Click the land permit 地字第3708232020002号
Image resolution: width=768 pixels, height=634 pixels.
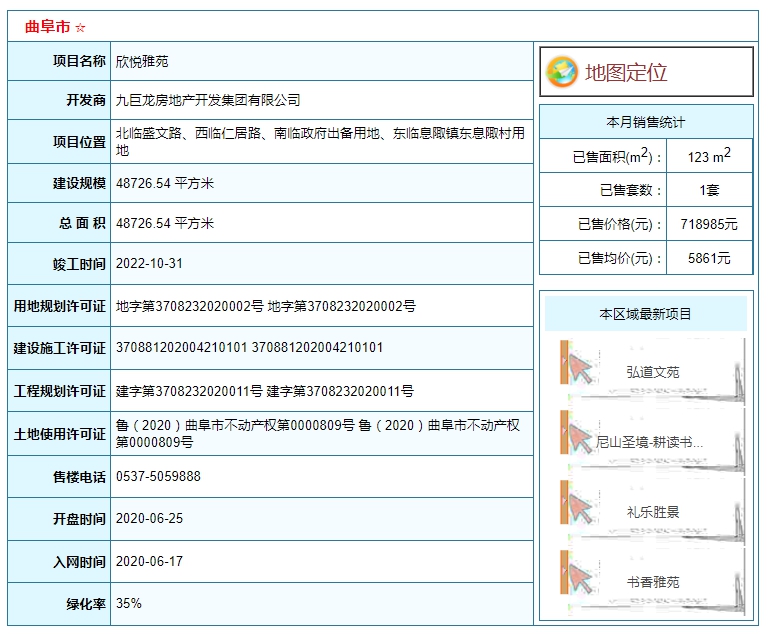pos(190,306)
